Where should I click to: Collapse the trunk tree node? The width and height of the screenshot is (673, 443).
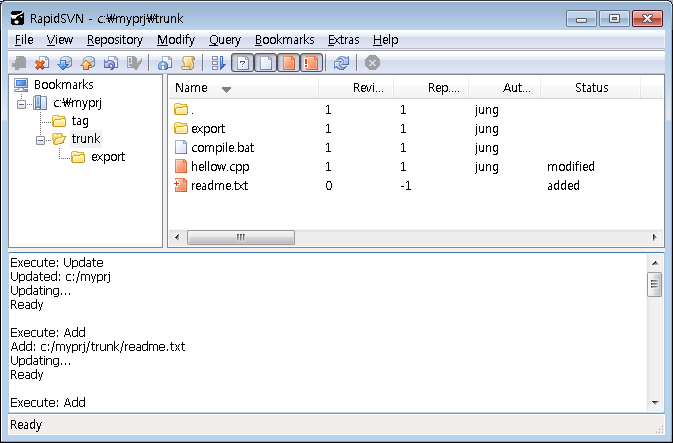pos(40,140)
